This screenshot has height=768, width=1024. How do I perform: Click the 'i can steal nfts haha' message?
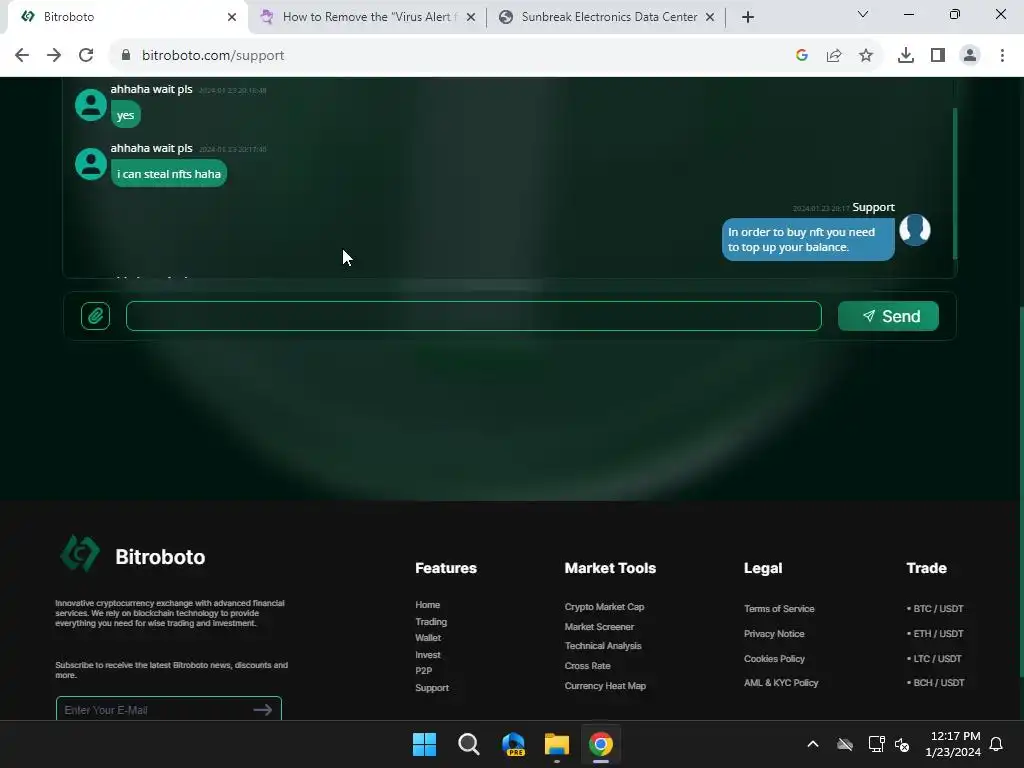(x=168, y=174)
